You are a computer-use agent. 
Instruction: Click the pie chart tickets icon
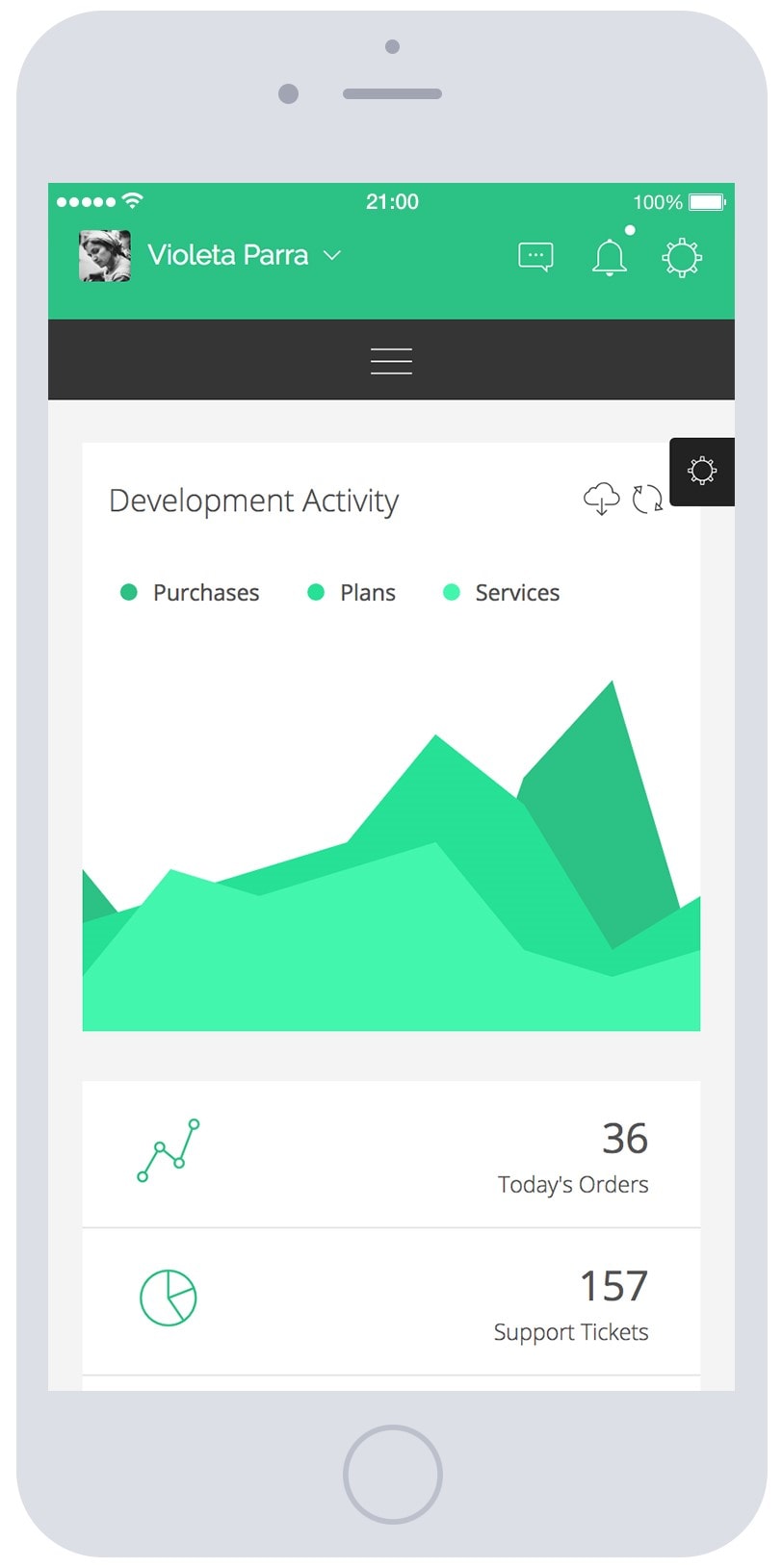click(x=169, y=1297)
